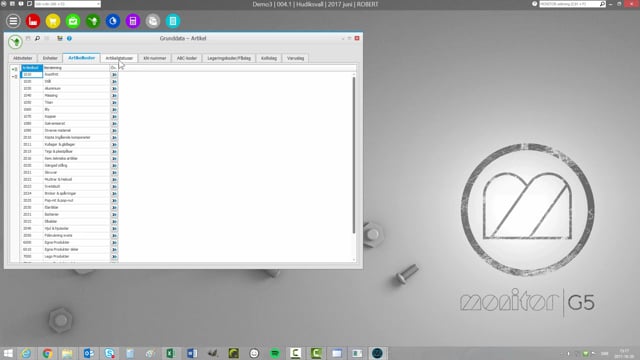The image size is (640, 360).
Task: Click the arrow button on the Diverse material row
Action: click(114, 131)
